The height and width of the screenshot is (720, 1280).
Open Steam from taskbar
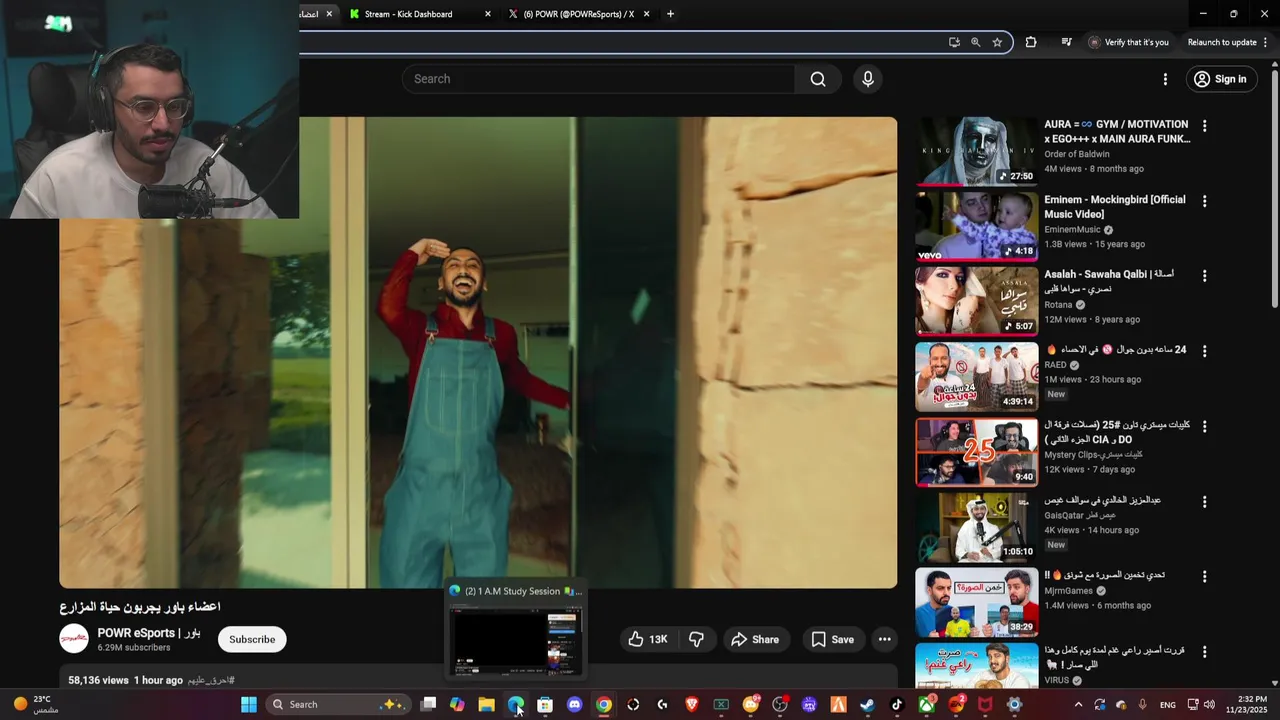coord(867,704)
